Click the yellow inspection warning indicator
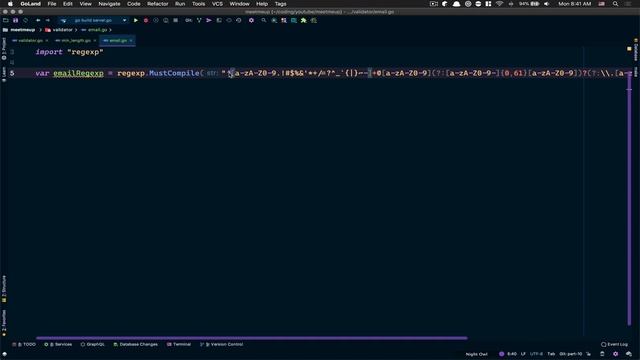Viewport: 640px width, 360px height. [x=629, y=49]
